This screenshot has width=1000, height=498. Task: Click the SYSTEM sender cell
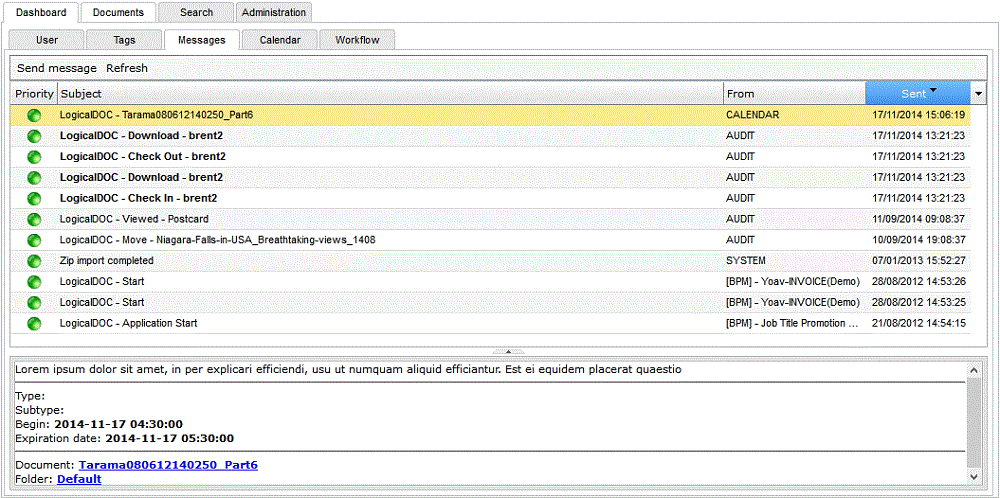746,261
